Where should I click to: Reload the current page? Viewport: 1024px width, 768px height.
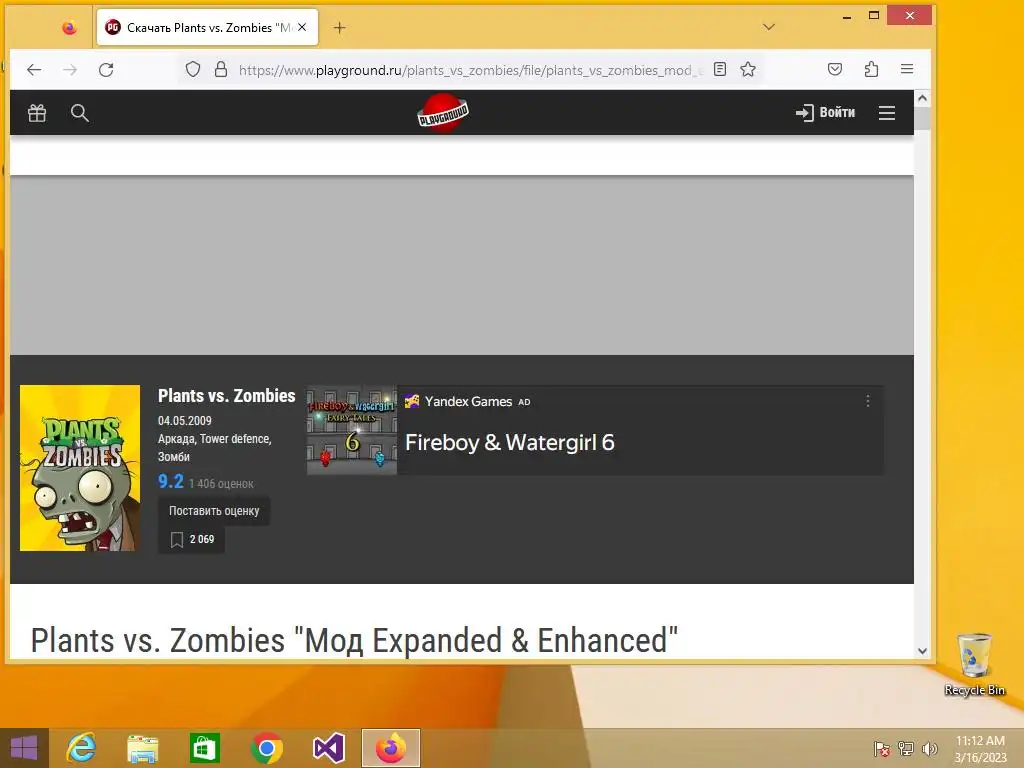pos(106,70)
